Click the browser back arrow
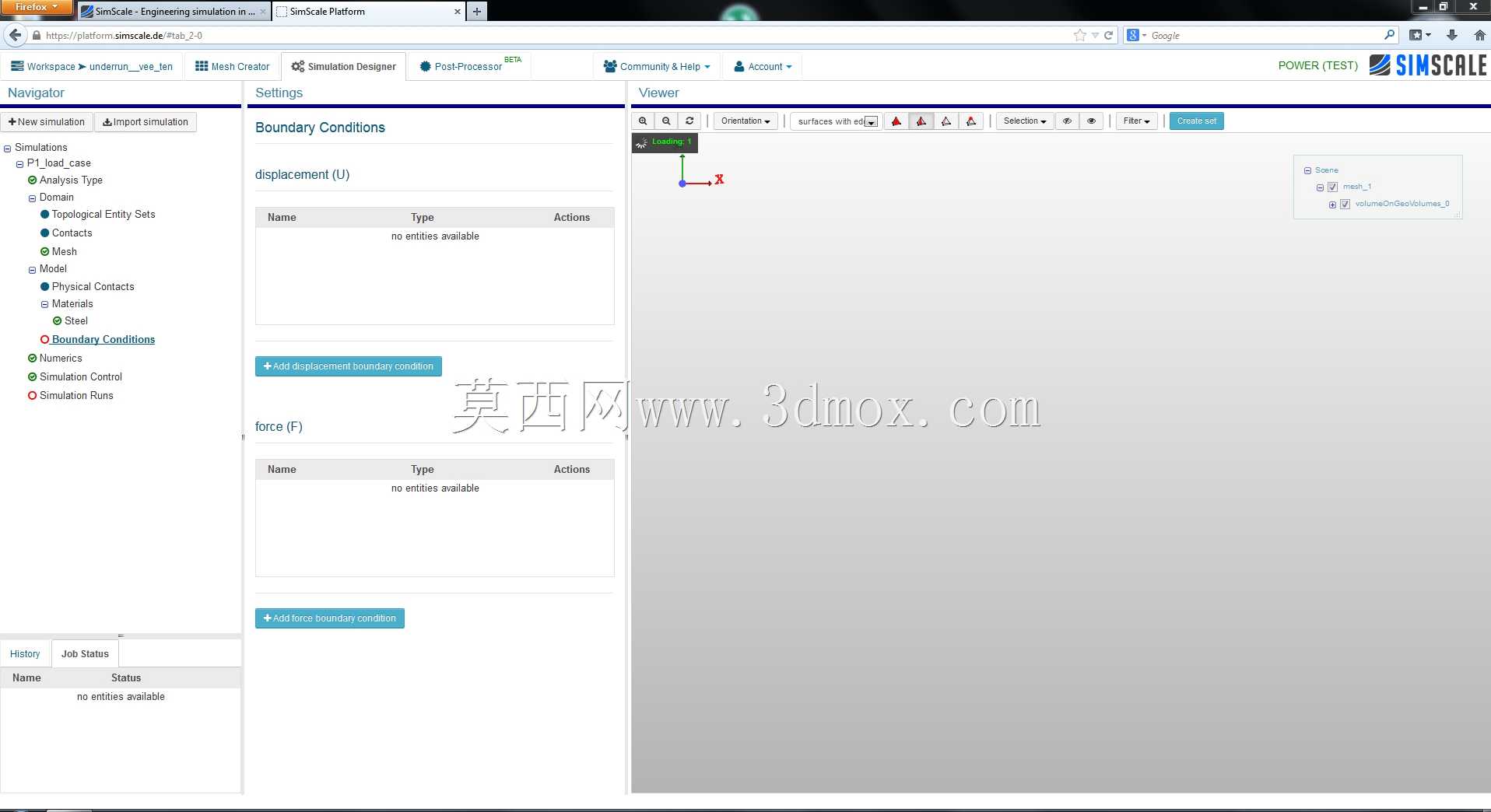This screenshot has width=1491, height=812. [x=15, y=35]
